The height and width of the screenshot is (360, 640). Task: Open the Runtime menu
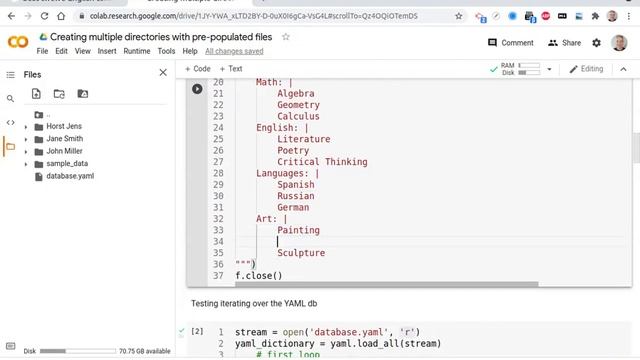137,51
